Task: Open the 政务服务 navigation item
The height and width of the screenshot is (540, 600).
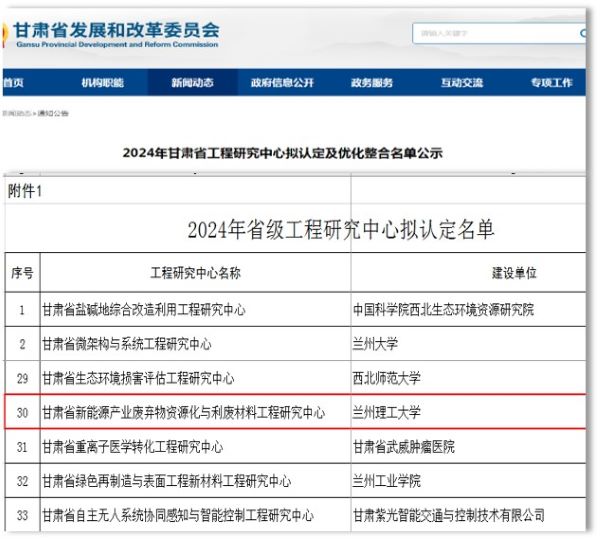Action: [372, 83]
